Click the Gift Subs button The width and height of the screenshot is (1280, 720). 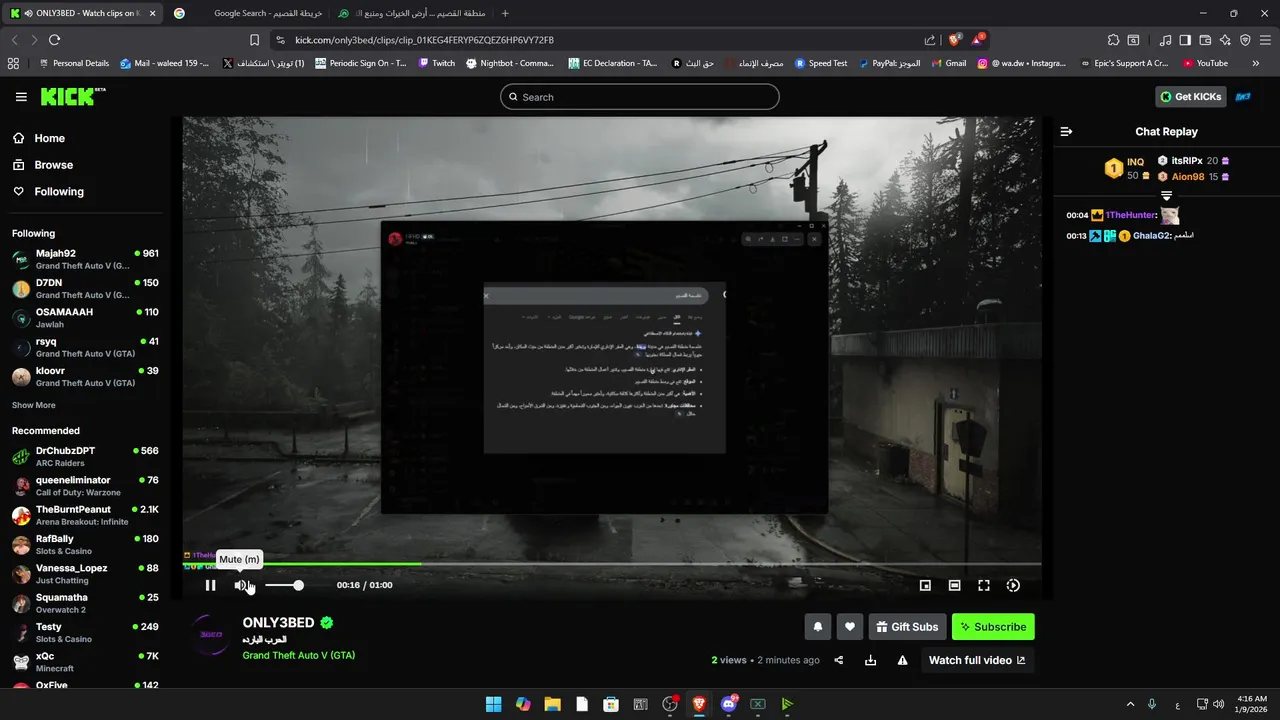point(907,627)
